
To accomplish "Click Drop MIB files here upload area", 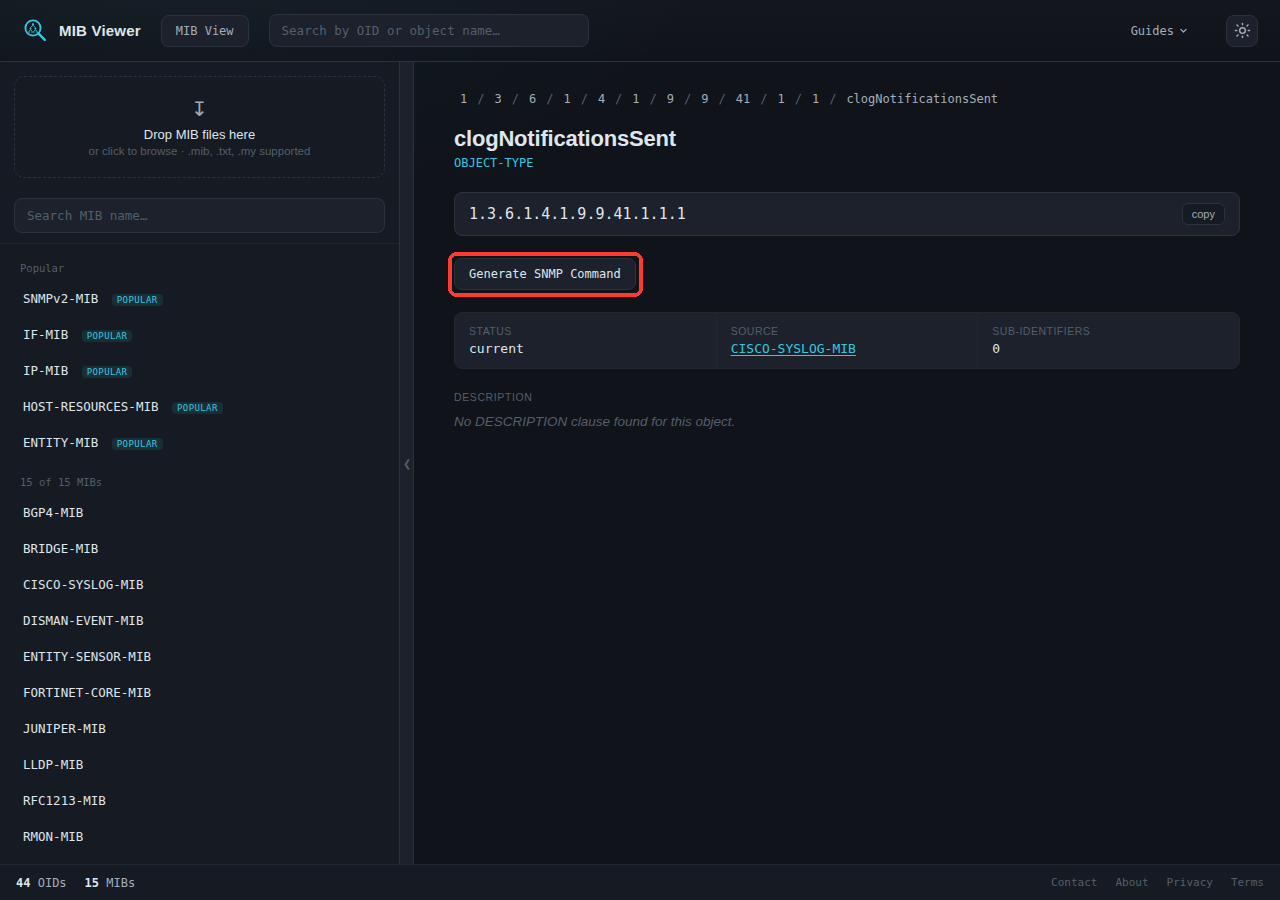I will pyautogui.click(x=199, y=127).
